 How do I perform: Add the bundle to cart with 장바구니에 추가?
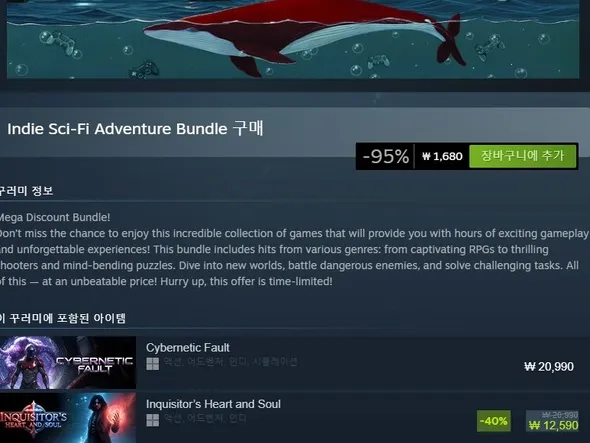tap(523, 156)
